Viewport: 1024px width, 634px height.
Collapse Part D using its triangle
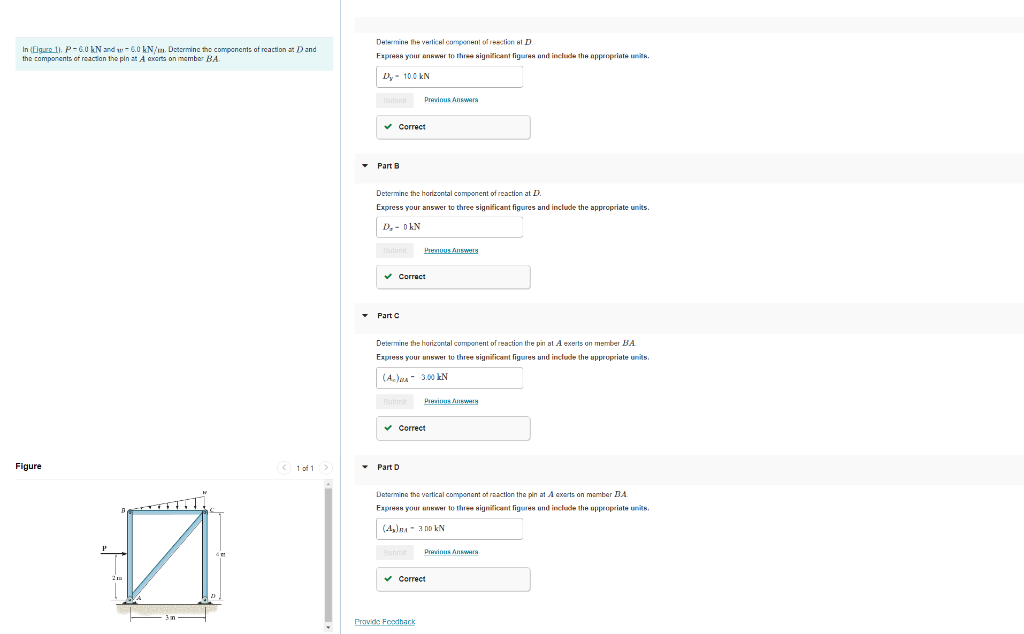coord(365,467)
